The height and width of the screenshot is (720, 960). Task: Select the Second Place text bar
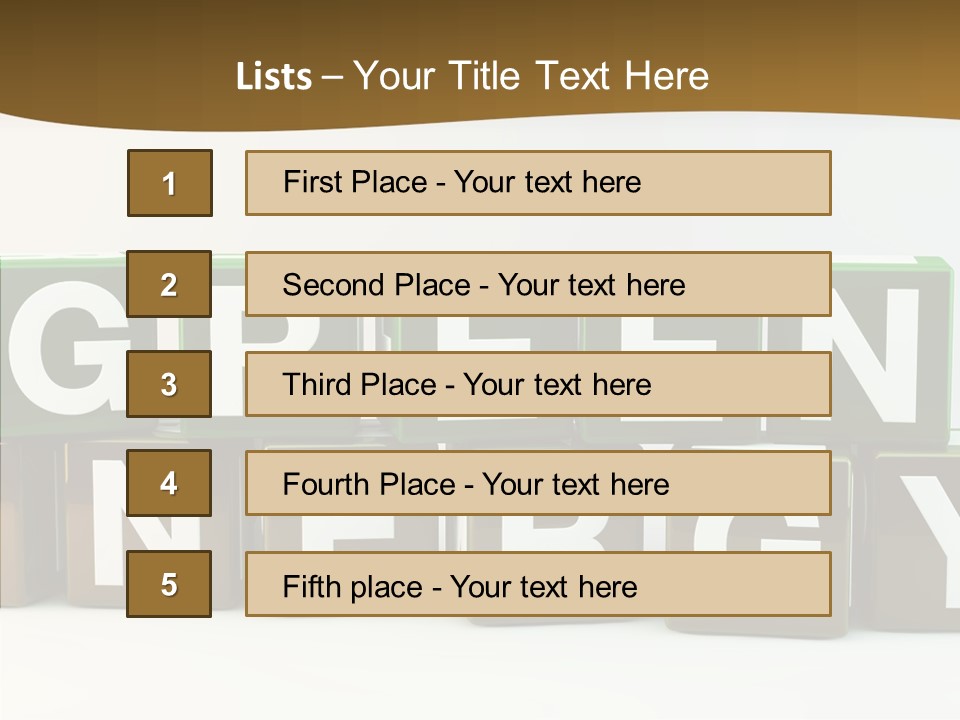(538, 284)
